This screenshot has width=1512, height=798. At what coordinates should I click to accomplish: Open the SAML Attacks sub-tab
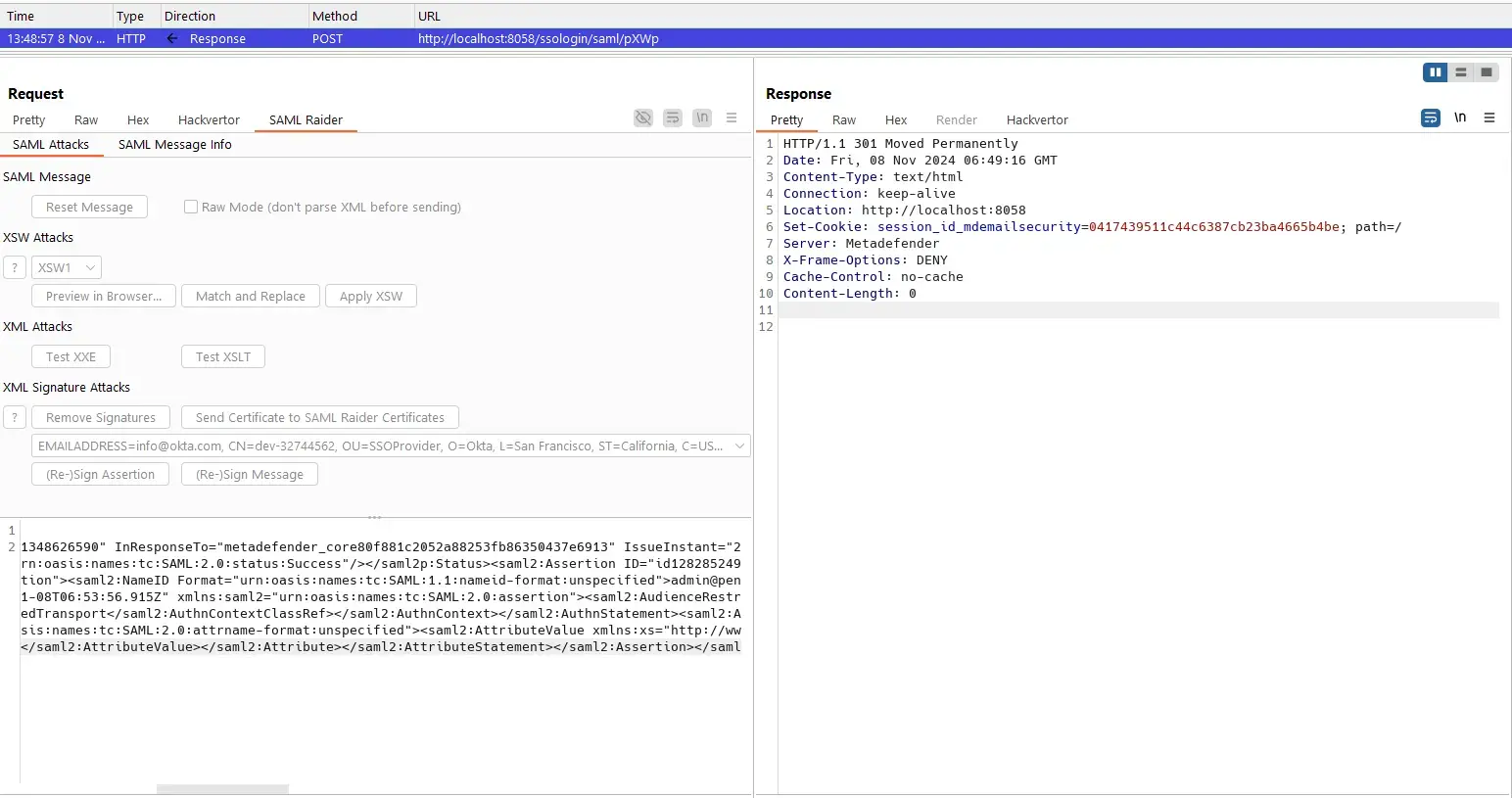(51, 144)
